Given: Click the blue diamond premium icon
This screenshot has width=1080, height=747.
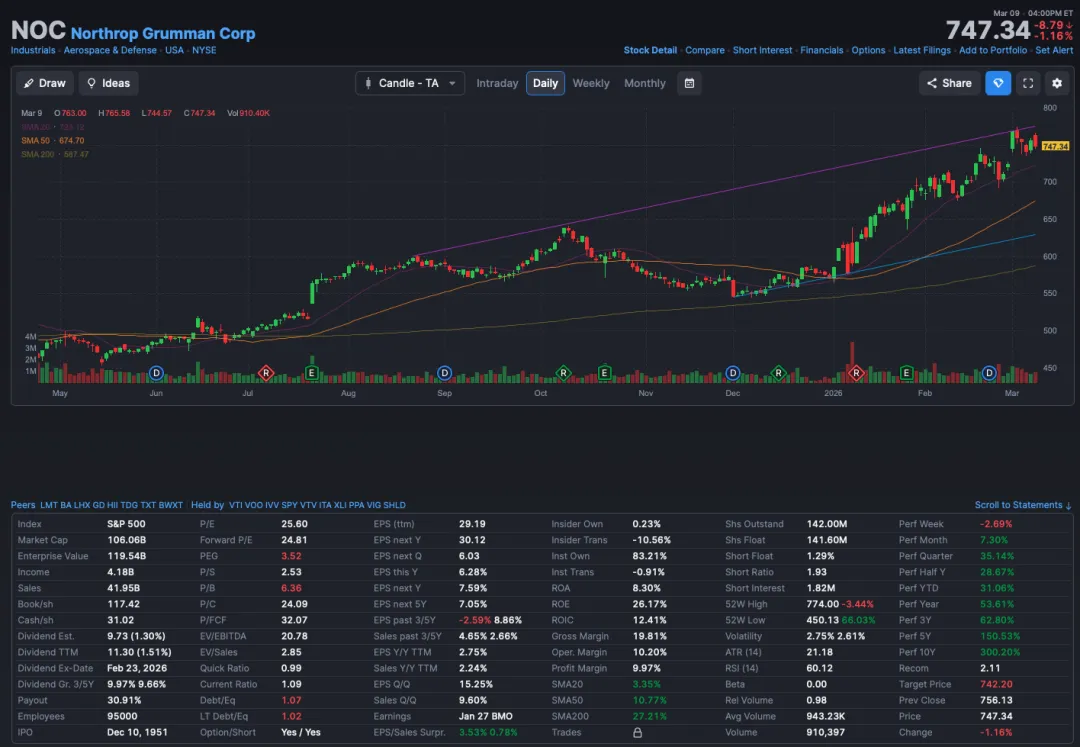Looking at the screenshot, I should [998, 83].
